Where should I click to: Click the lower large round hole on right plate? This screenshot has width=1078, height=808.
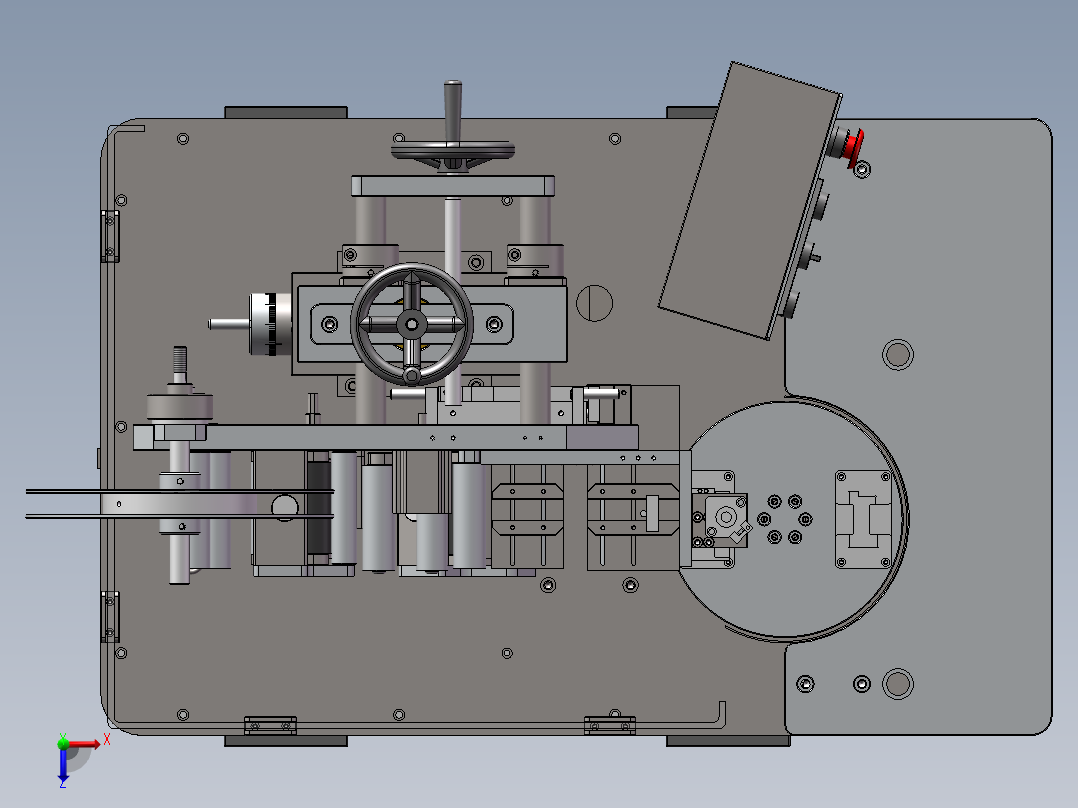pos(897,684)
